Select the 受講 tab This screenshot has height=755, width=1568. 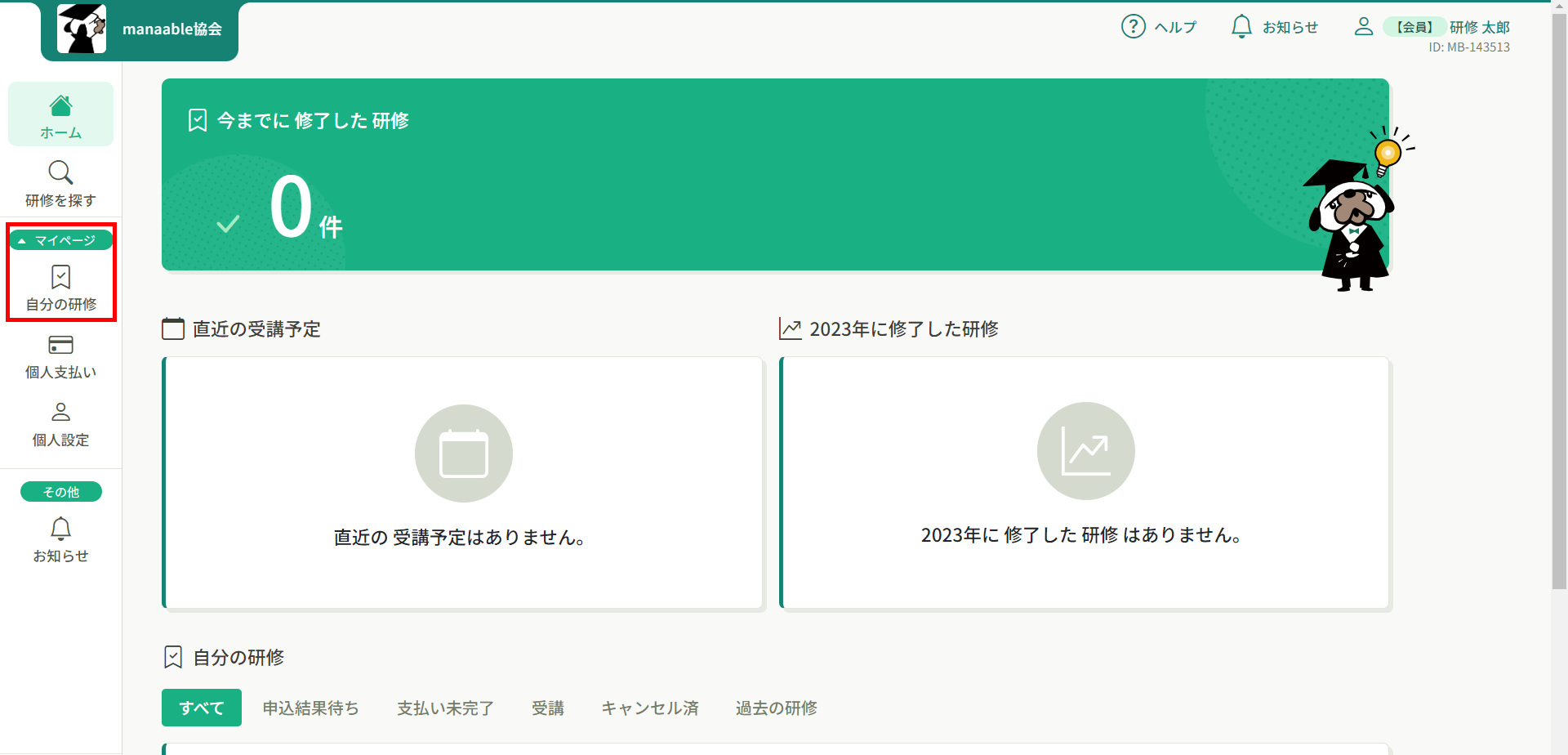tap(547, 708)
